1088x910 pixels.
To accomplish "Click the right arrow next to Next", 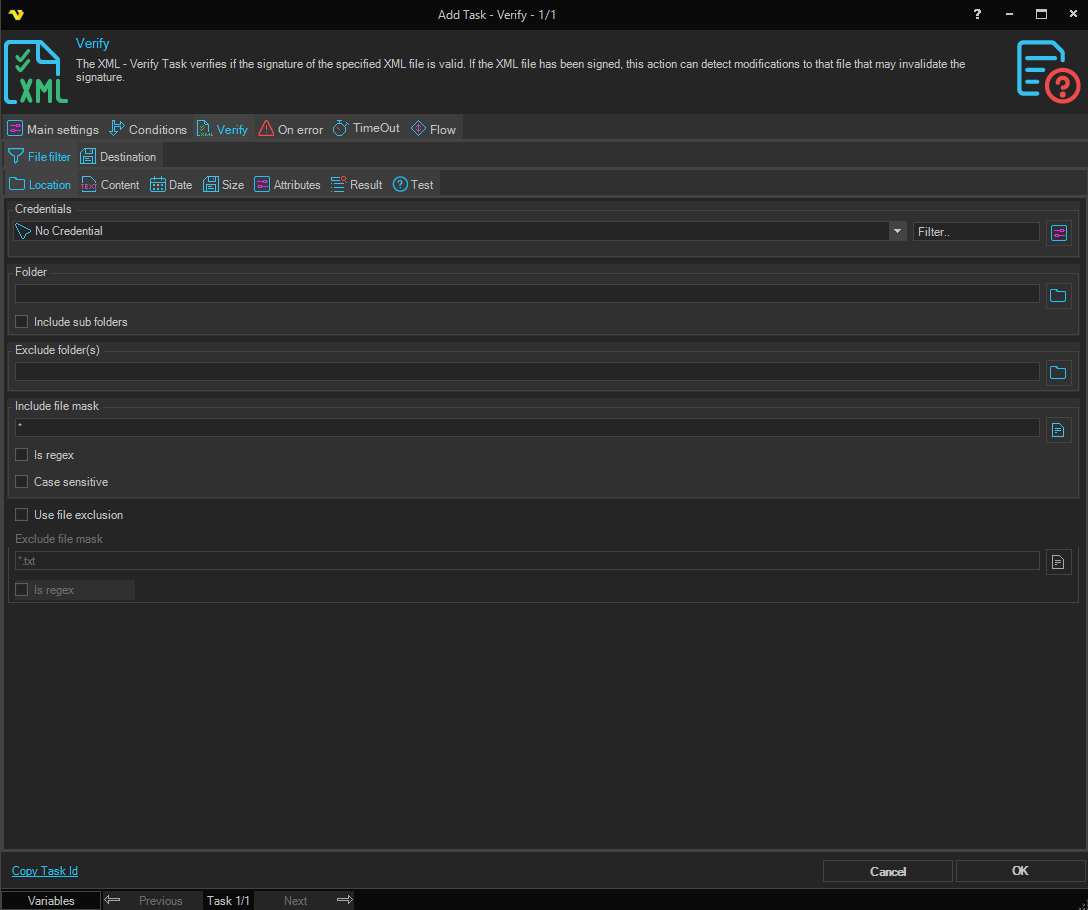I will [x=344, y=900].
